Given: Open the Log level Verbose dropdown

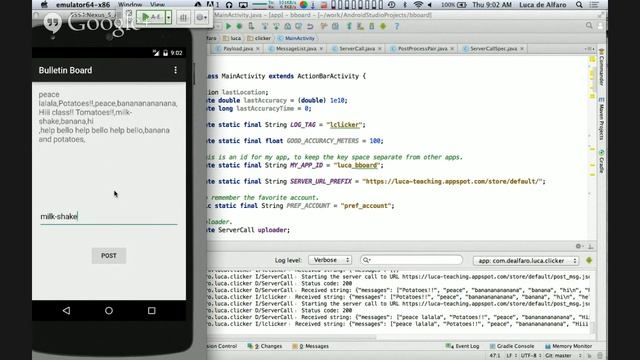Looking at the screenshot, I should (x=330, y=260).
